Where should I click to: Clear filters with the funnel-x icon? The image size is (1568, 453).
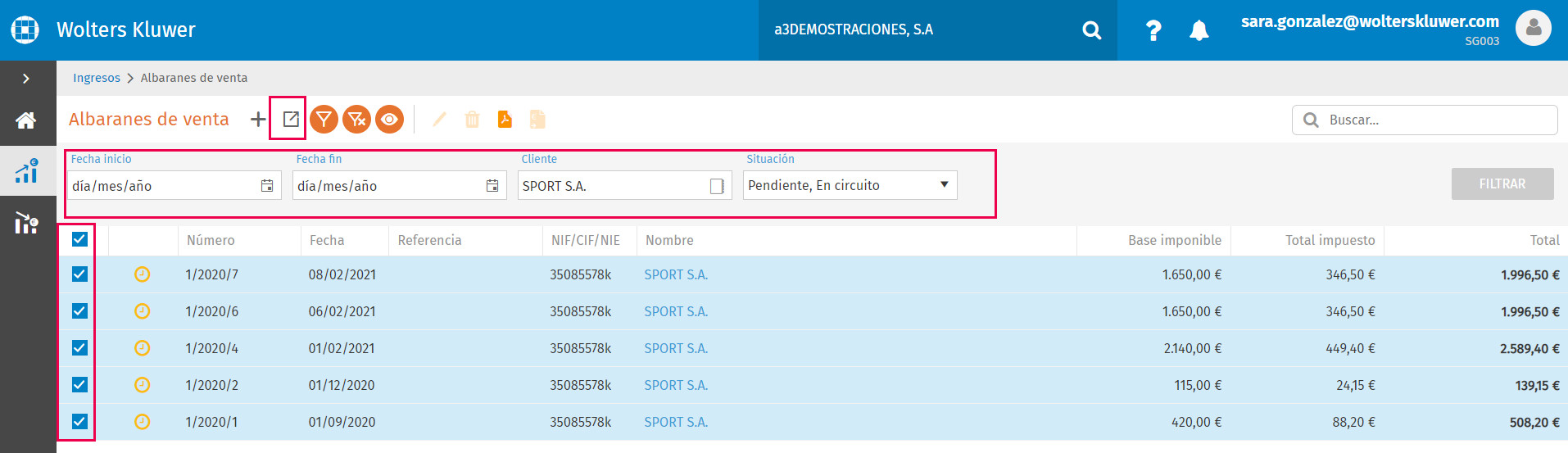[x=356, y=119]
